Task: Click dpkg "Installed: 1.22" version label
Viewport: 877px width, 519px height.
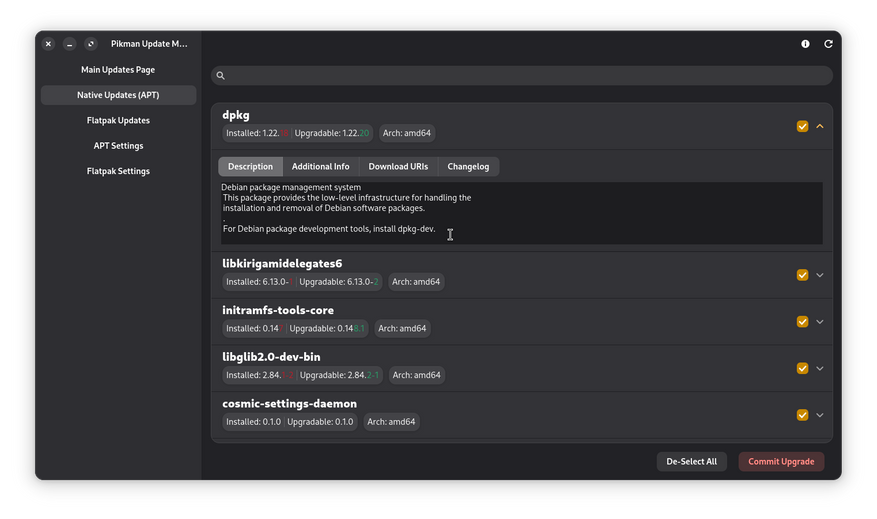Action: 257,133
